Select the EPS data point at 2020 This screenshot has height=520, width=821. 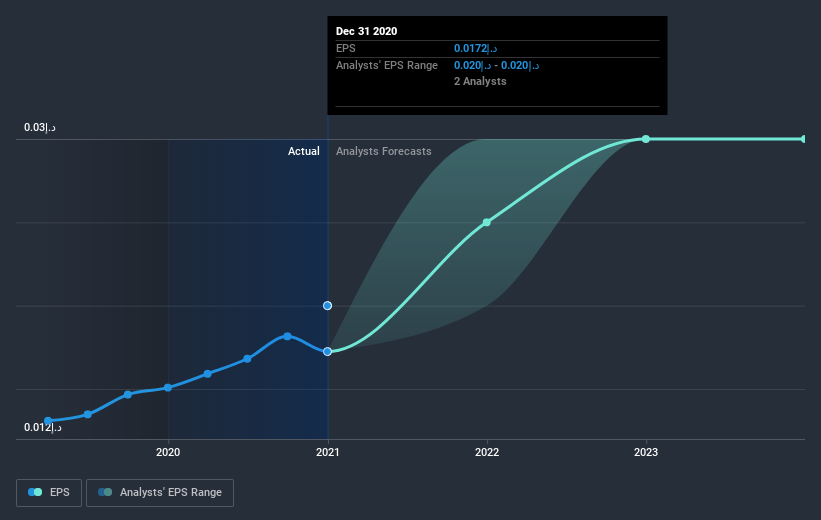168,388
